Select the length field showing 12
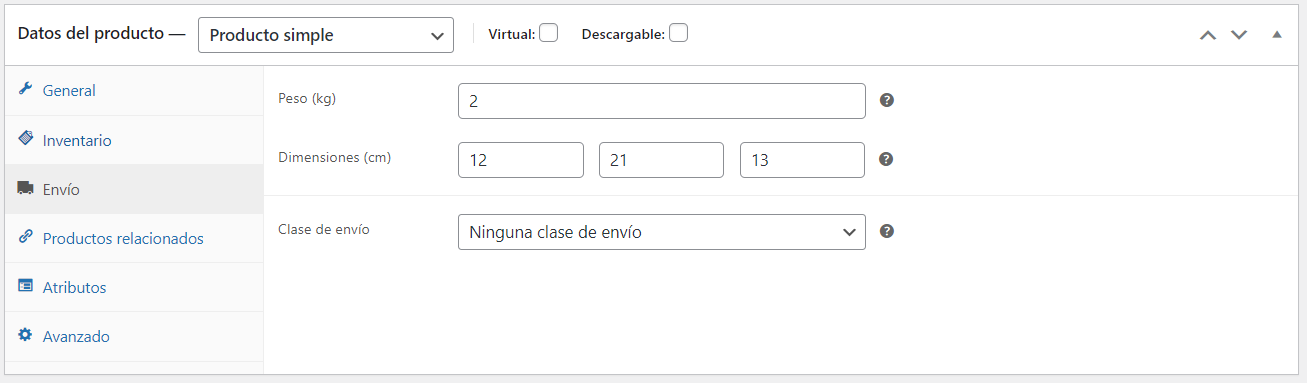This screenshot has width=1307, height=383. 520,160
